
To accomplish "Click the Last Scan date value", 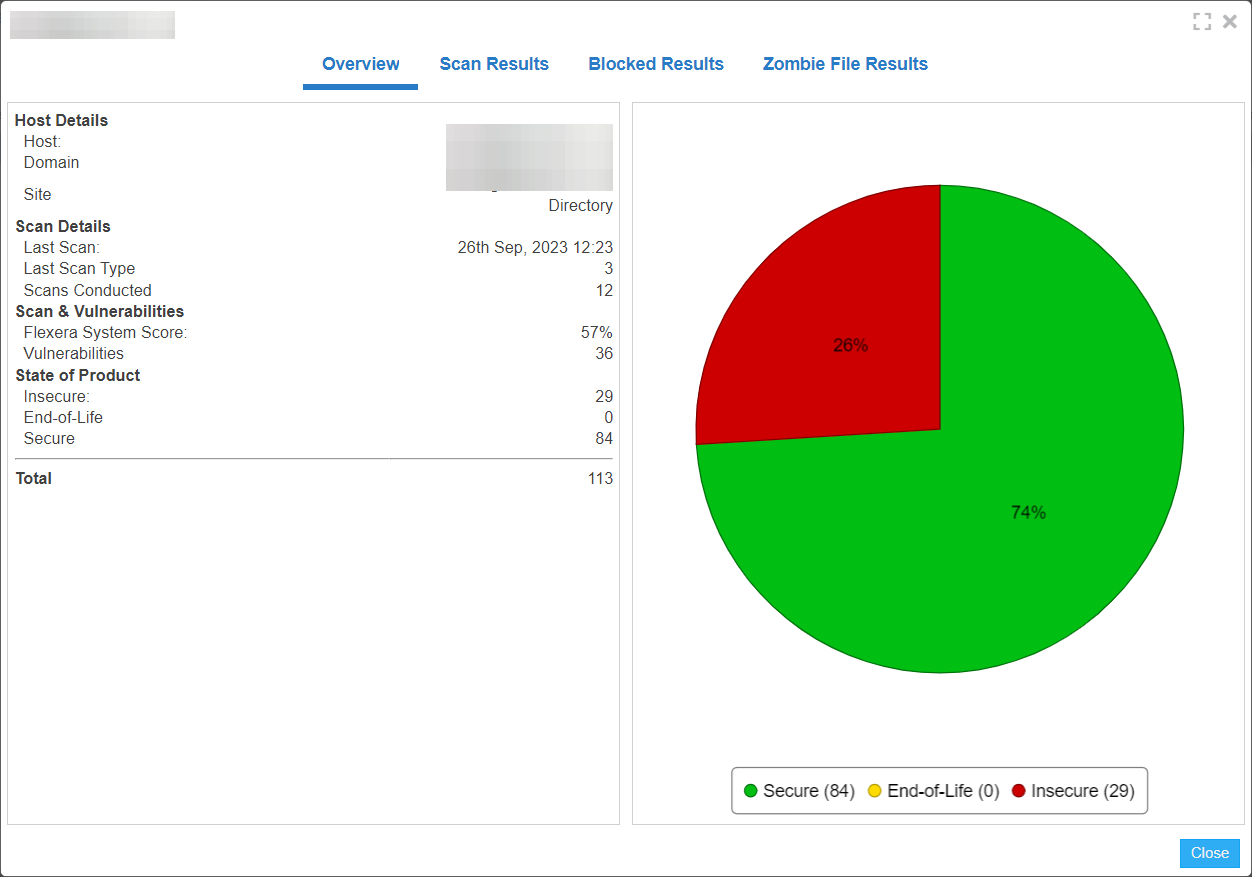I will [x=535, y=247].
